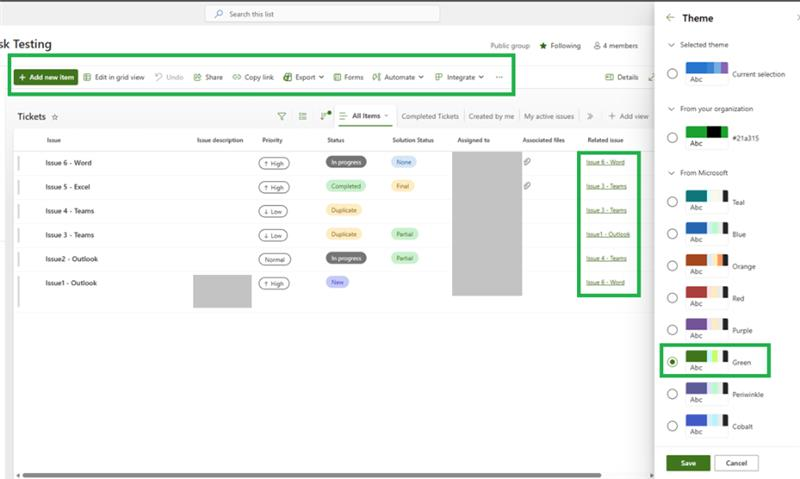800x479 pixels.
Task: Click the Teal theme color swatch
Action: (707, 201)
